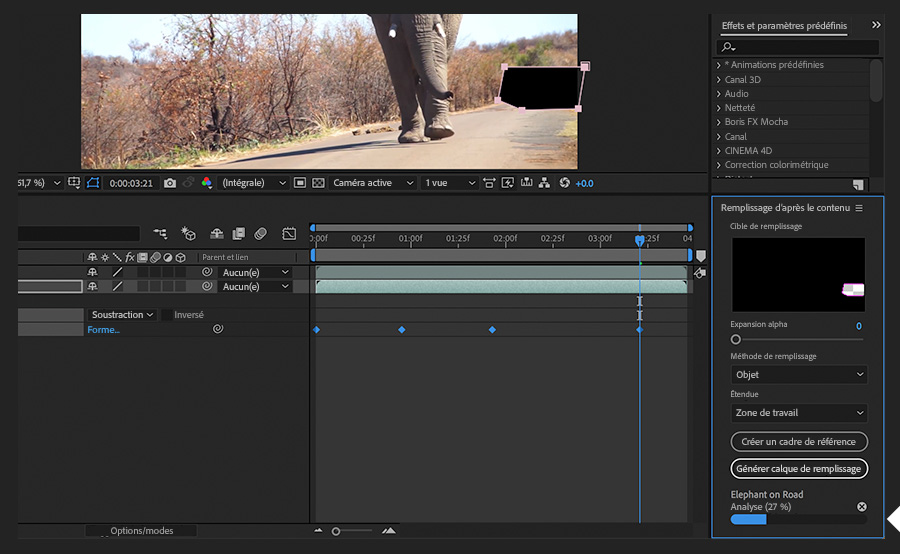
Task: Click the Expansion alpha slider handle
Action: (736, 339)
